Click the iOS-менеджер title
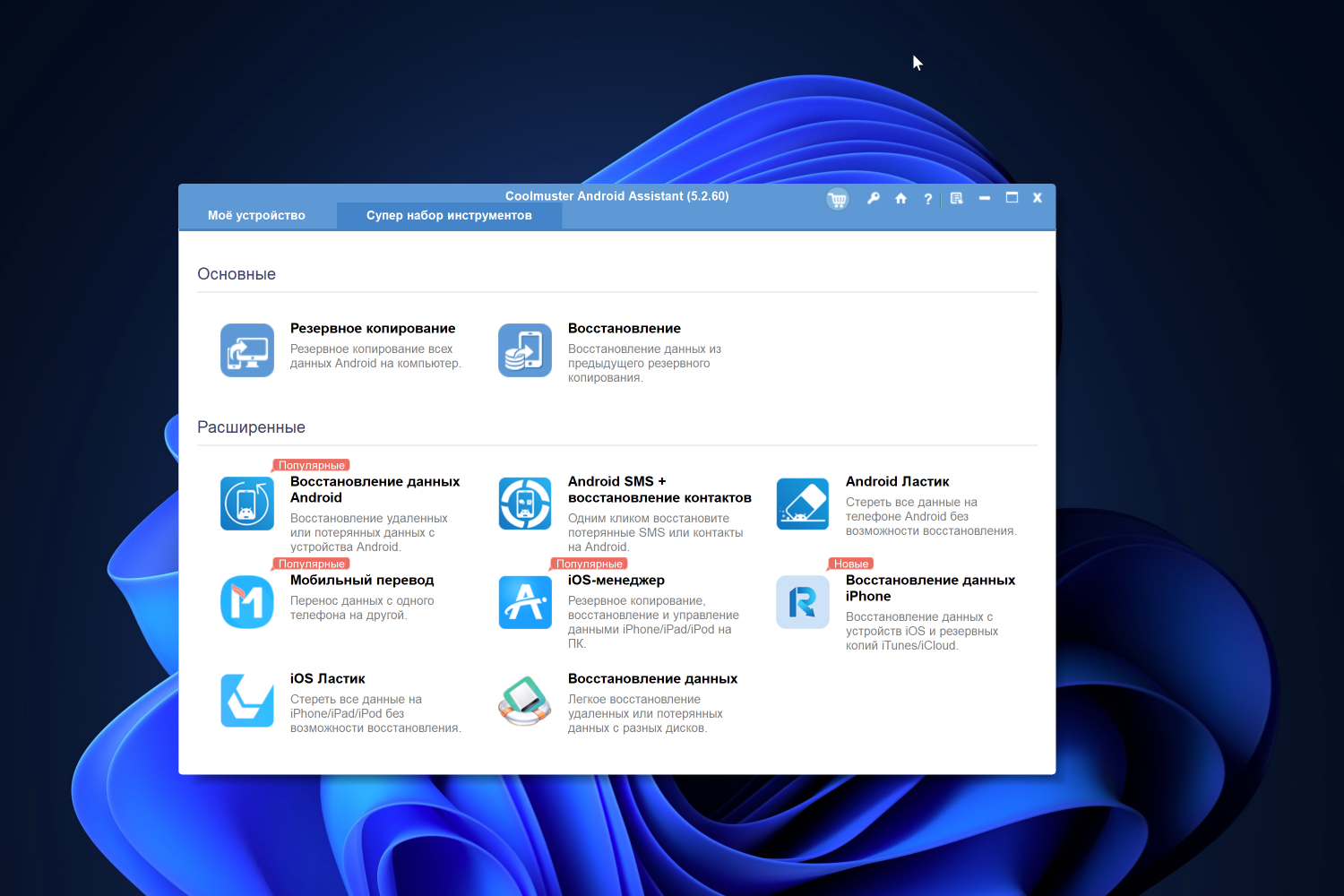 click(x=616, y=580)
